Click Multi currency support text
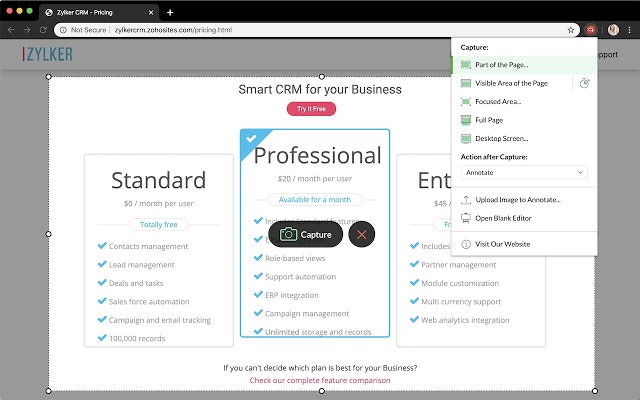 (461, 302)
